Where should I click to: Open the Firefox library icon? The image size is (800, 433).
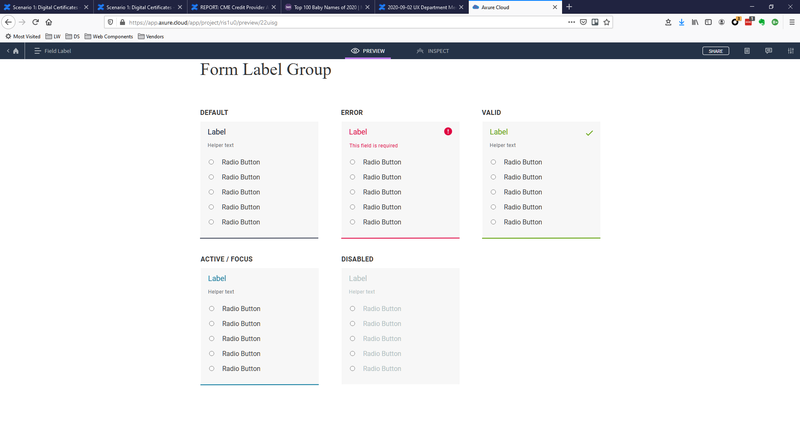[695, 22]
